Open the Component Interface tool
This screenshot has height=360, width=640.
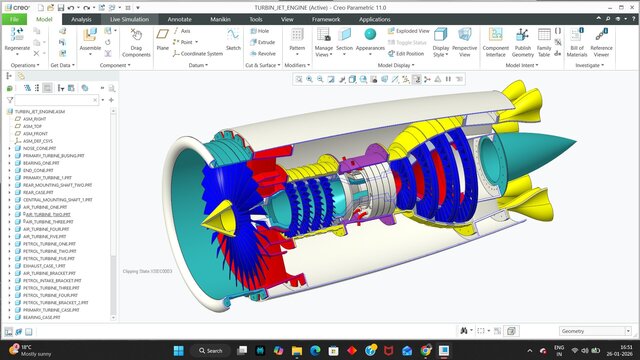click(x=496, y=42)
